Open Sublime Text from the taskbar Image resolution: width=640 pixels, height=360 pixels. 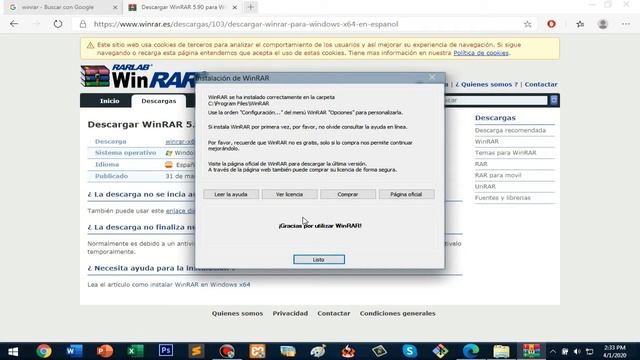[x=196, y=351]
